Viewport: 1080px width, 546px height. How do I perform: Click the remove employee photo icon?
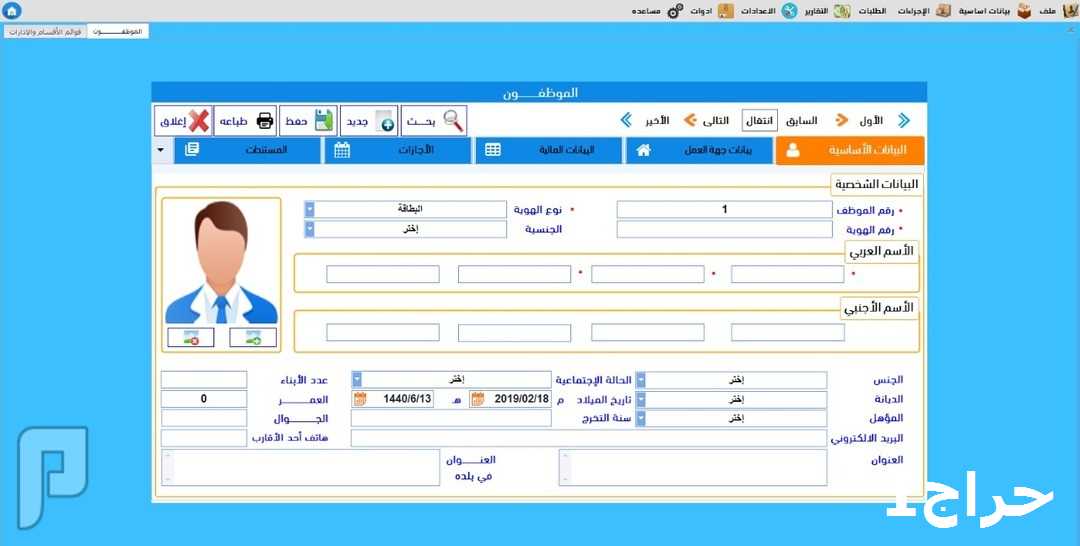[190, 338]
